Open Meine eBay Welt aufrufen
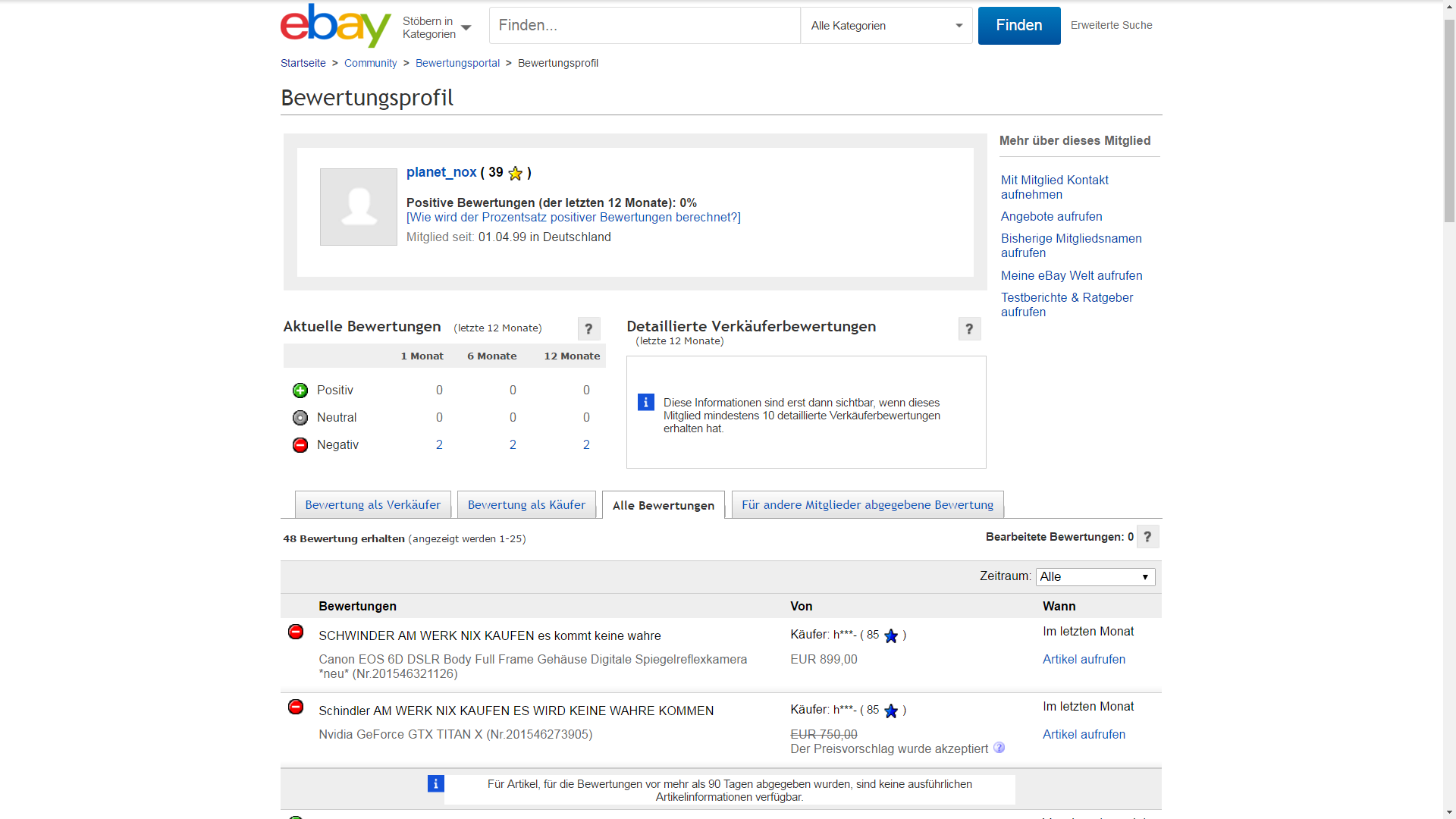 click(x=1072, y=276)
